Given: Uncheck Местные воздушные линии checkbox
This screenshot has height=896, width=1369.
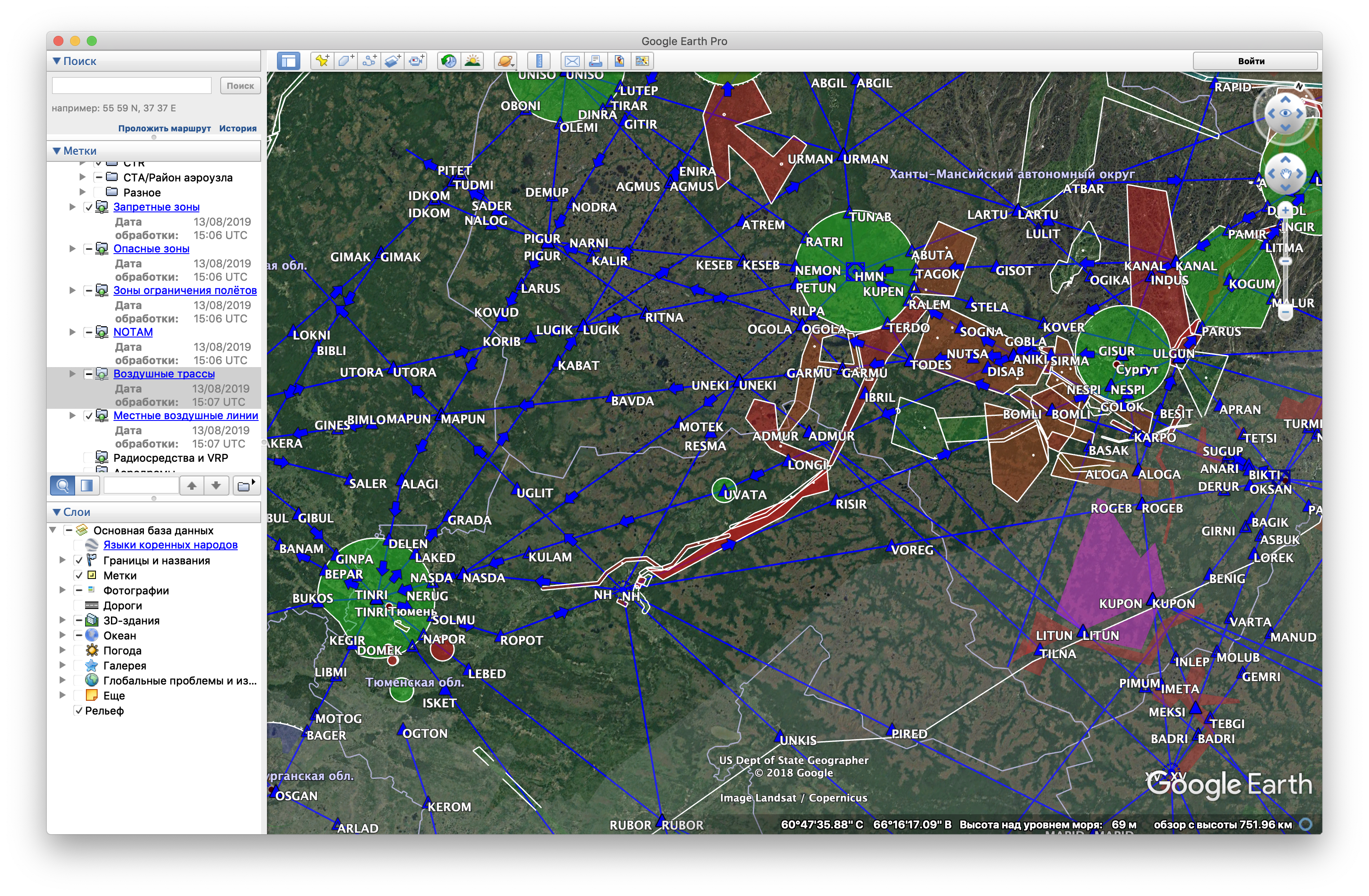Looking at the screenshot, I should point(88,416).
